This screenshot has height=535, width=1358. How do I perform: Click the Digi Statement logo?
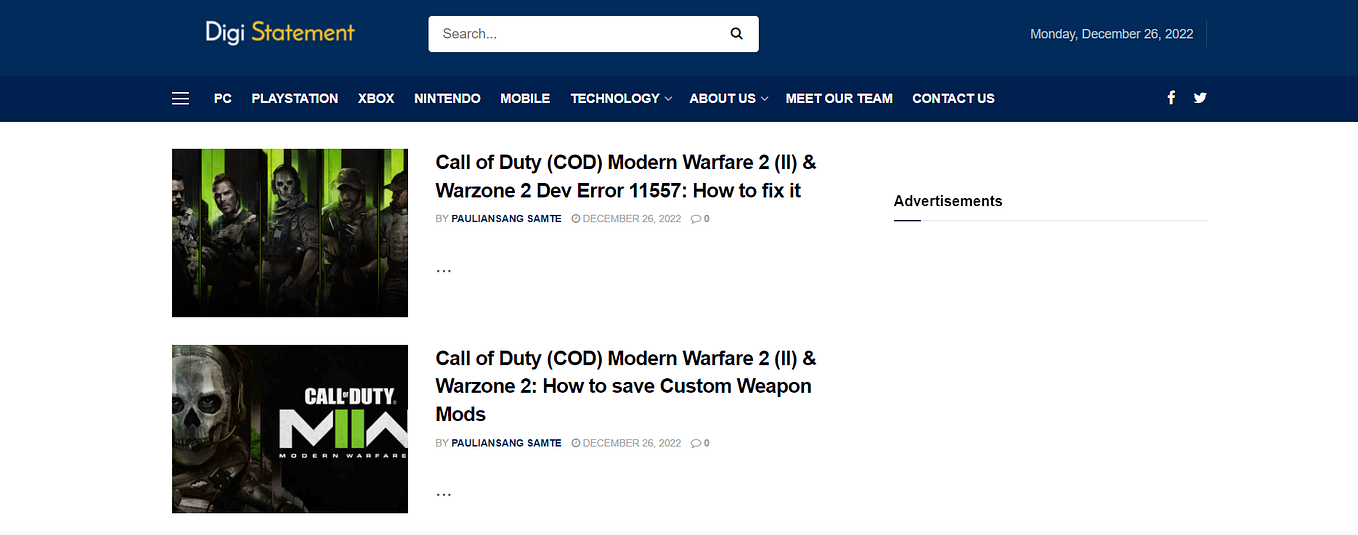[x=280, y=32]
